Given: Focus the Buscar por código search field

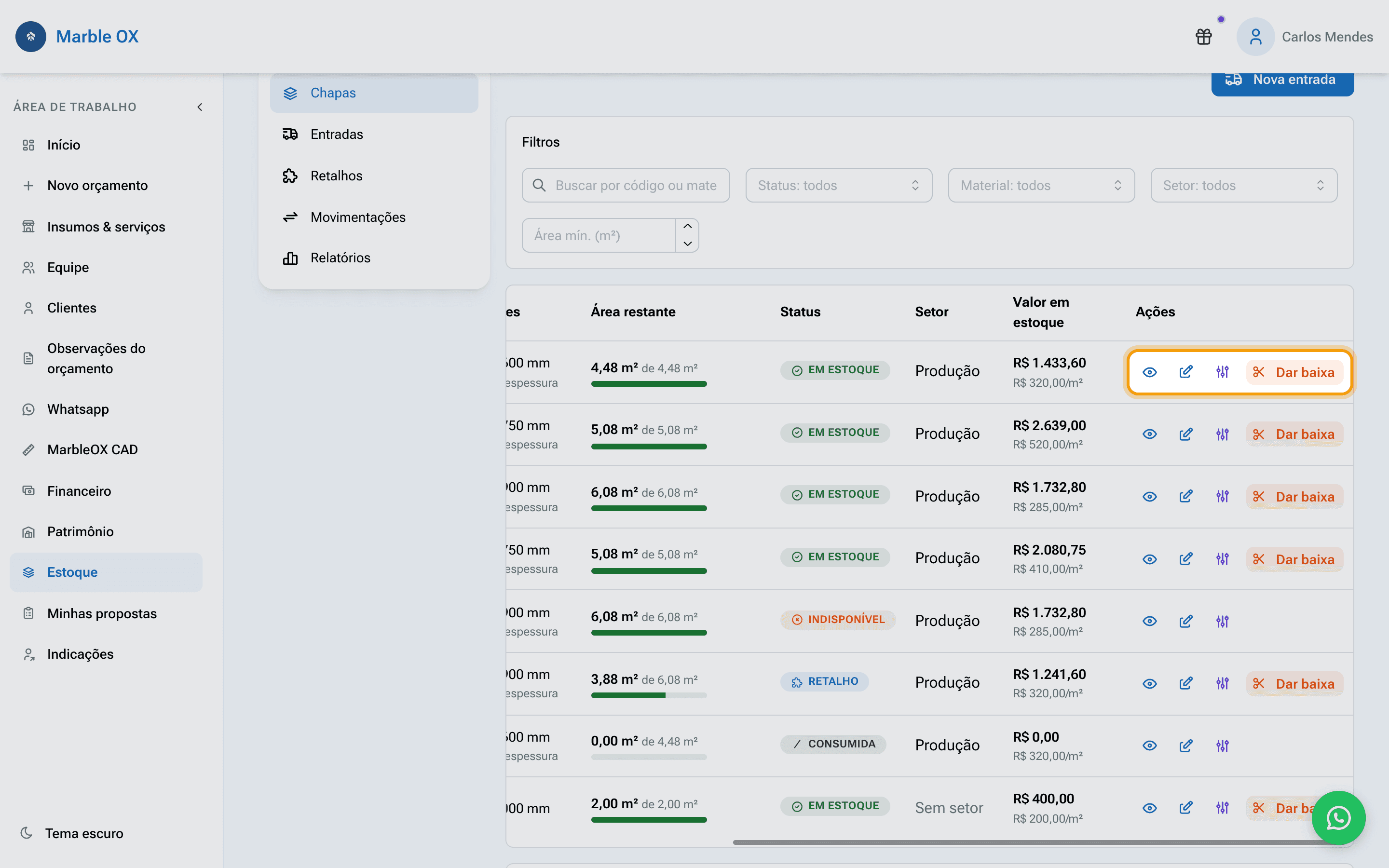Looking at the screenshot, I should click(x=626, y=186).
